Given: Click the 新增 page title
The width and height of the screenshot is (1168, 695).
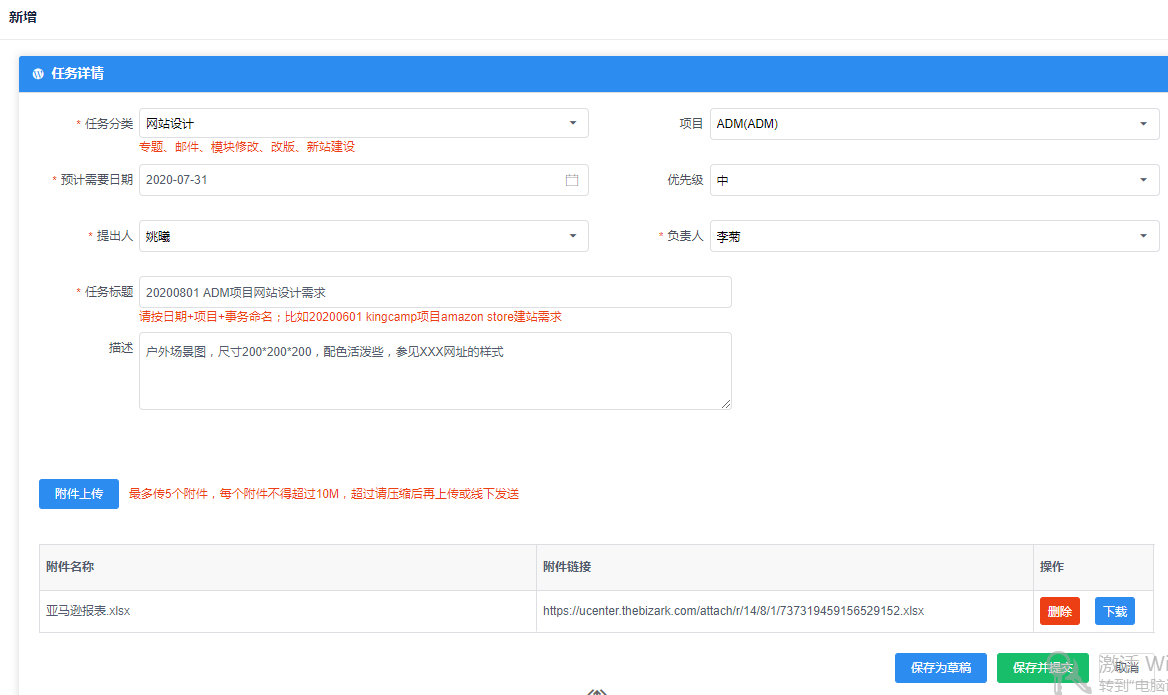Looking at the screenshot, I should tap(22, 17).
